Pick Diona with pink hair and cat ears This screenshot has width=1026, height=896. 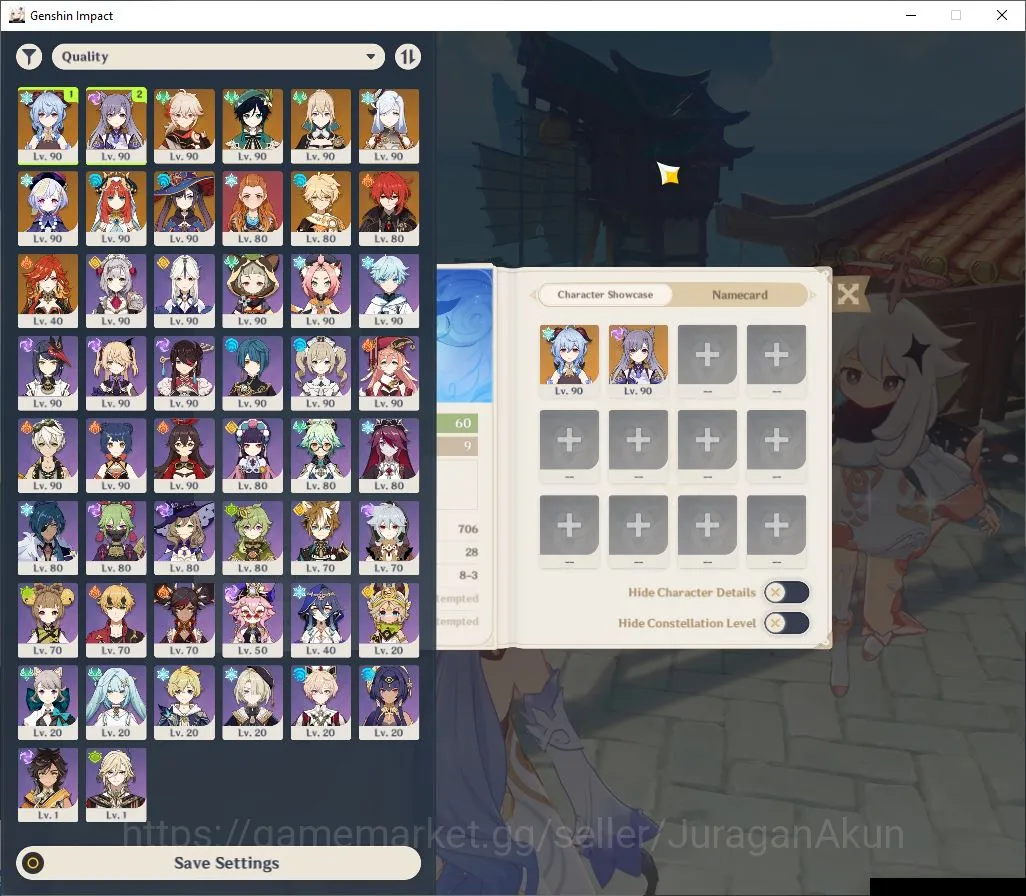[x=321, y=291]
